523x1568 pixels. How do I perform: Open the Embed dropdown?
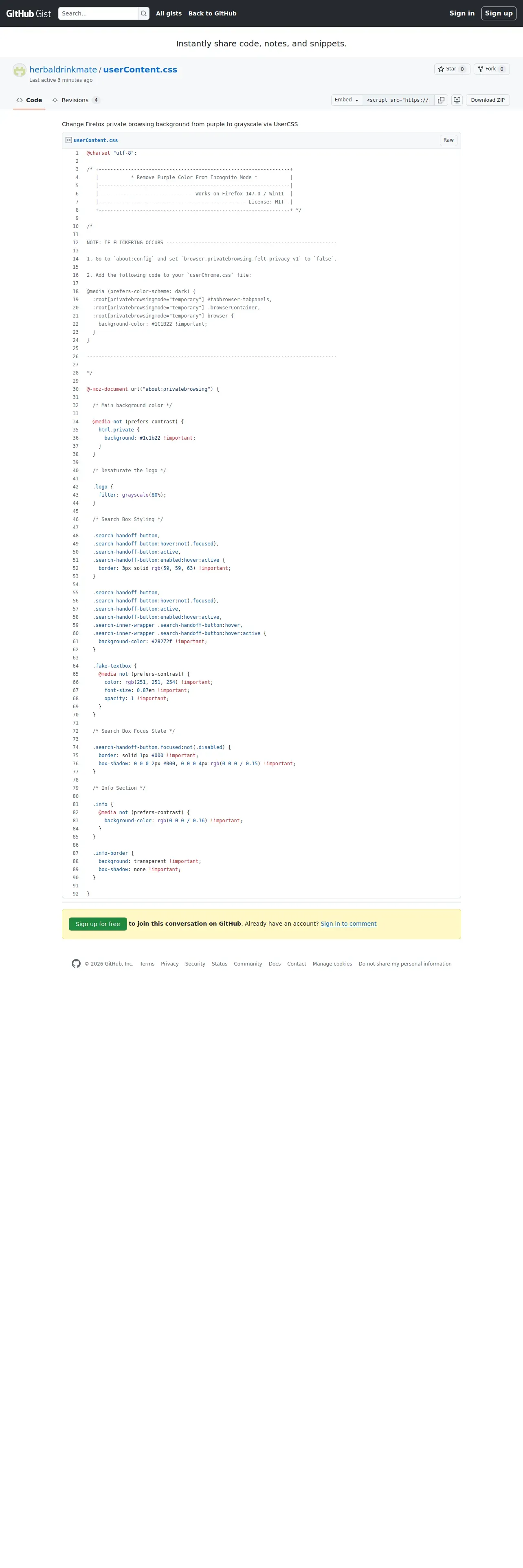pos(347,100)
